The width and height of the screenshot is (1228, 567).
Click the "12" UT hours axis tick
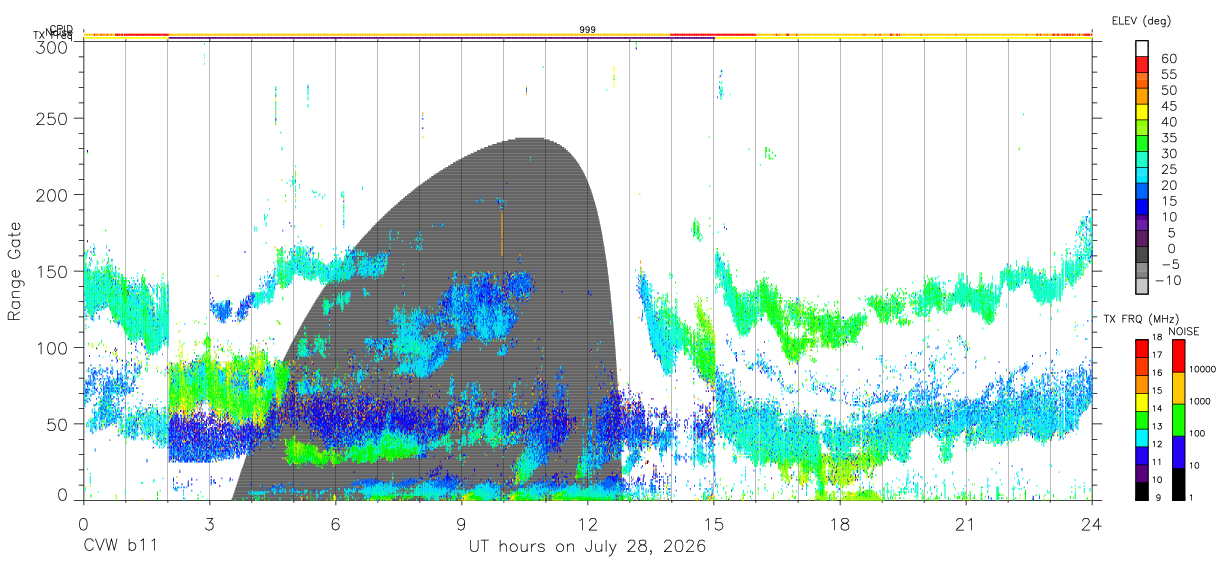(x=588, y=525)
